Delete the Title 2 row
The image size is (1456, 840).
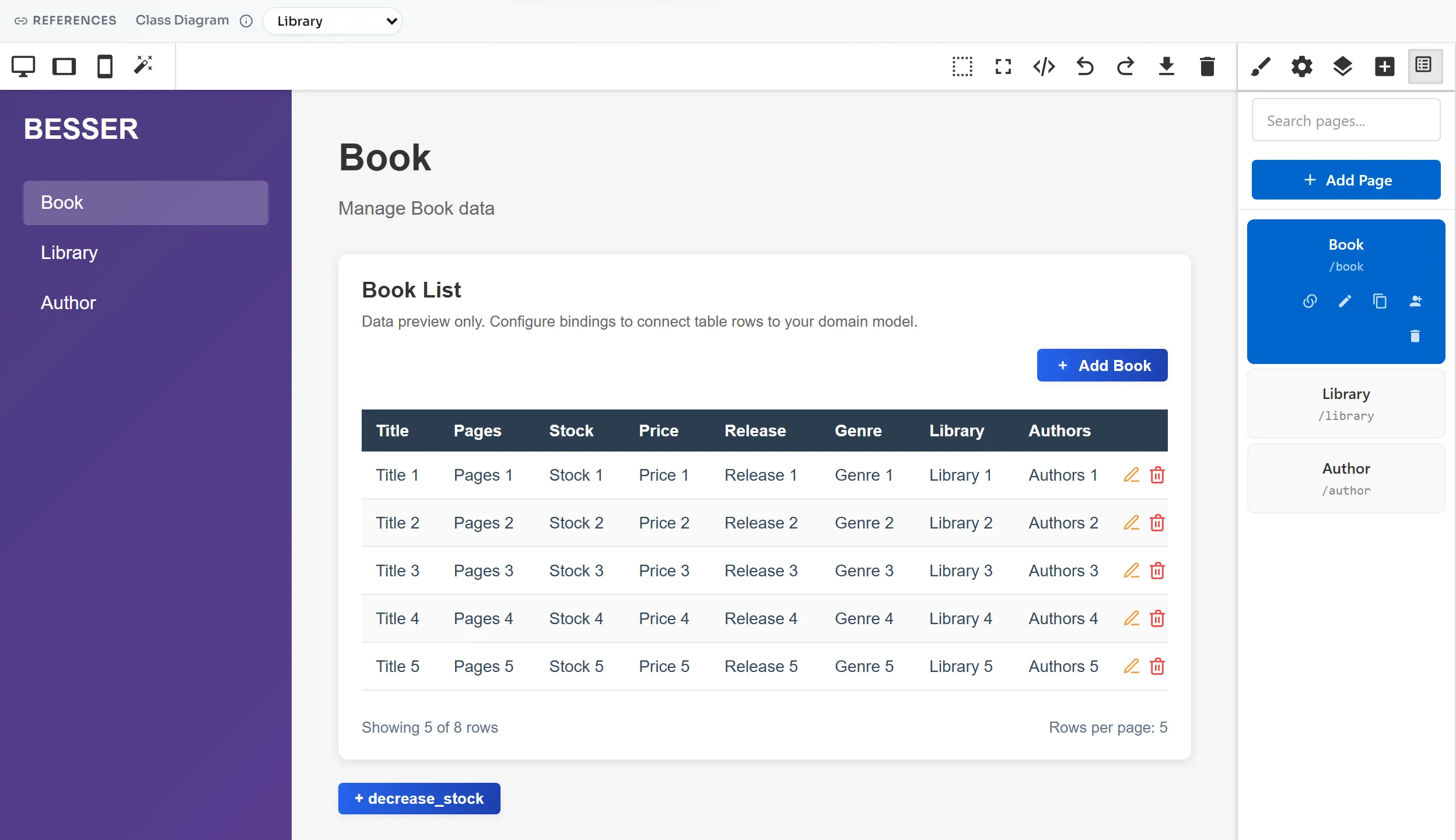pos(1157,523)
